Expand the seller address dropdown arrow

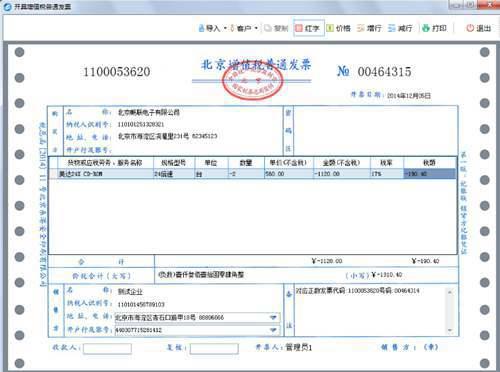click(273, 317)
